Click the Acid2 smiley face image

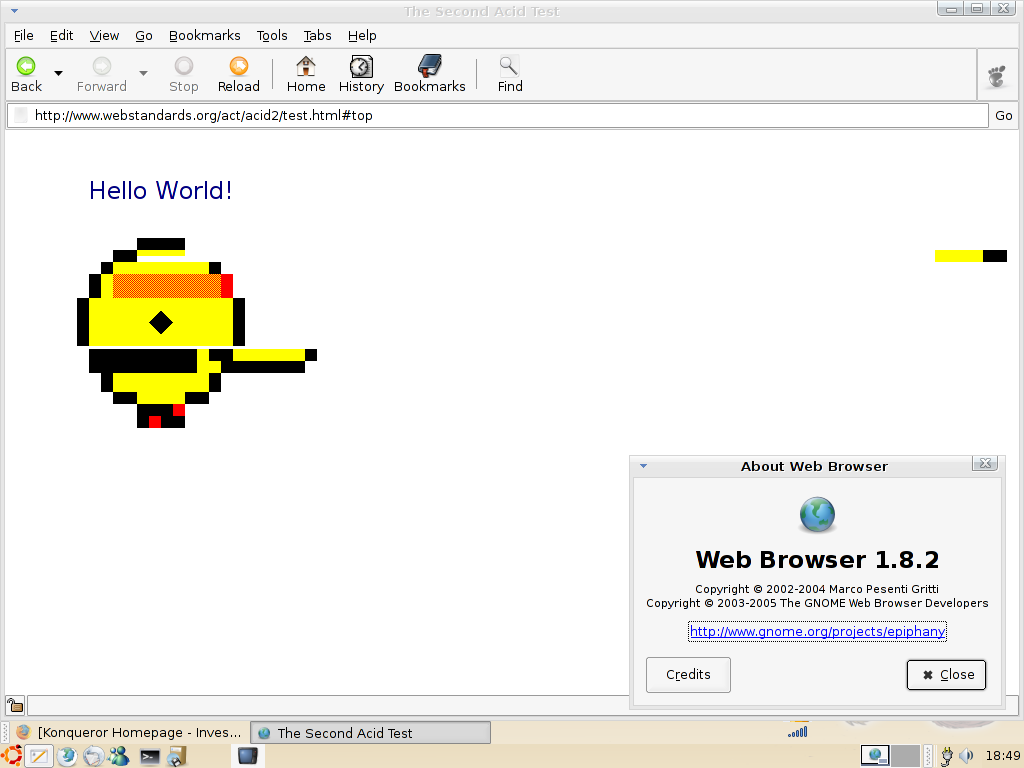click(x=197, y=333)
